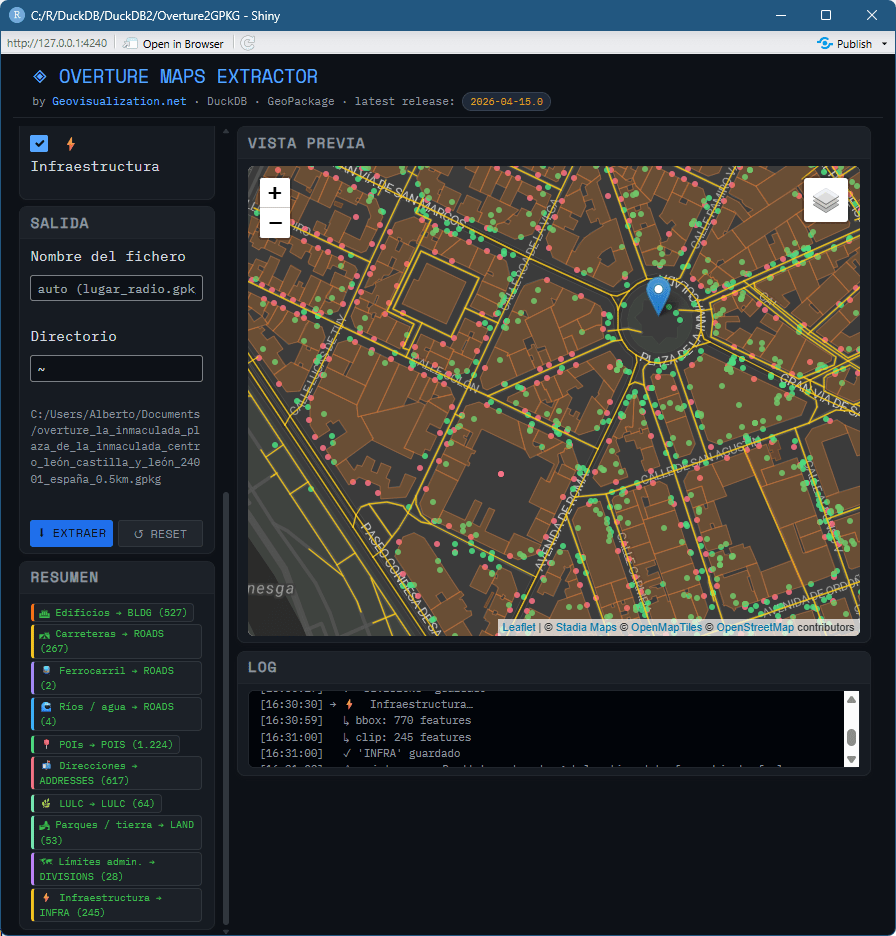
Task: Open the map layers control
Action: 825,201
